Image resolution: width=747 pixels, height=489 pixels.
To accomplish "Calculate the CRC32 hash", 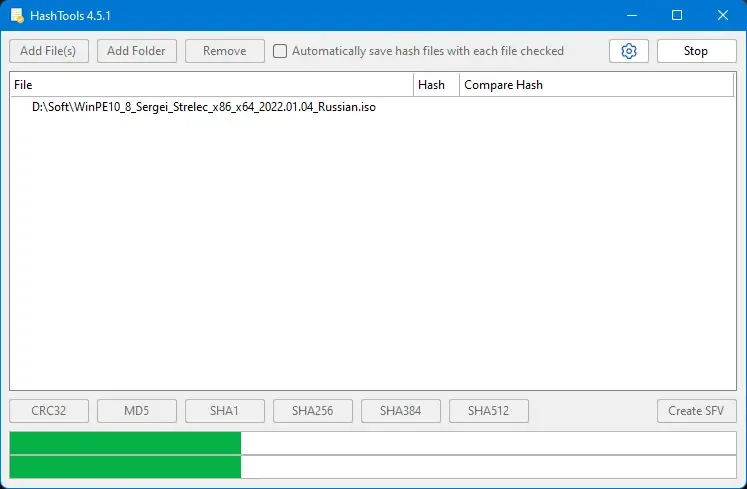I will click(49, 411).
